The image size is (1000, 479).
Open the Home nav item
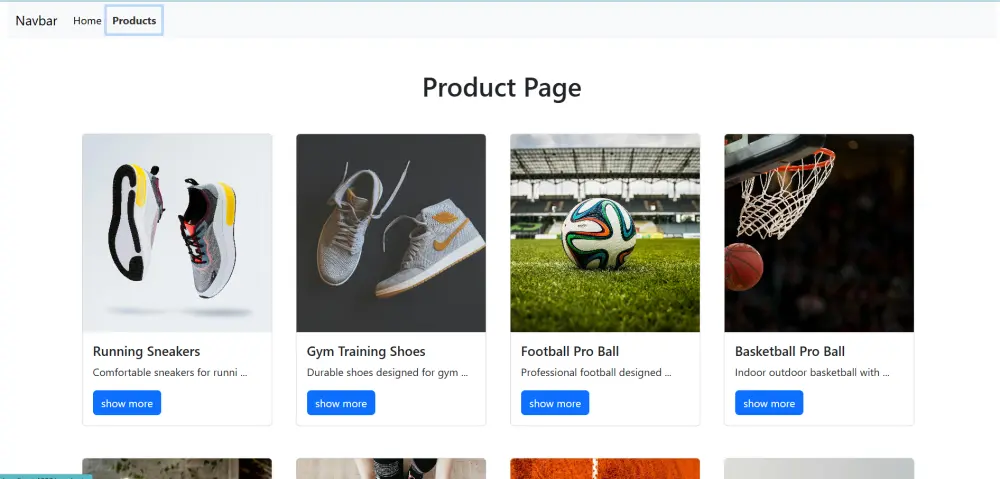pos(87,20)
